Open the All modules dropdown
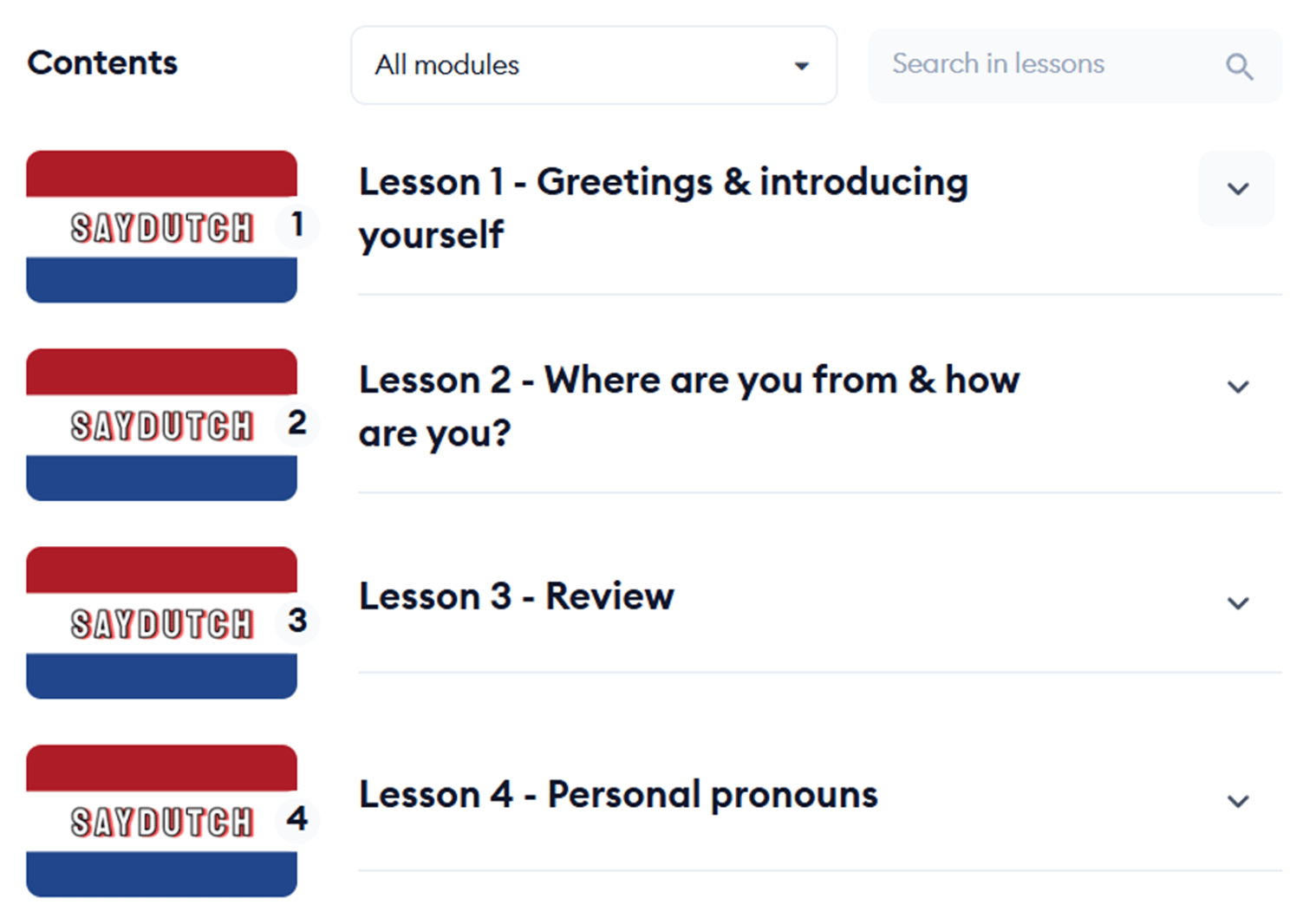This screenshot has width=1316, height=918. [593, 65]
